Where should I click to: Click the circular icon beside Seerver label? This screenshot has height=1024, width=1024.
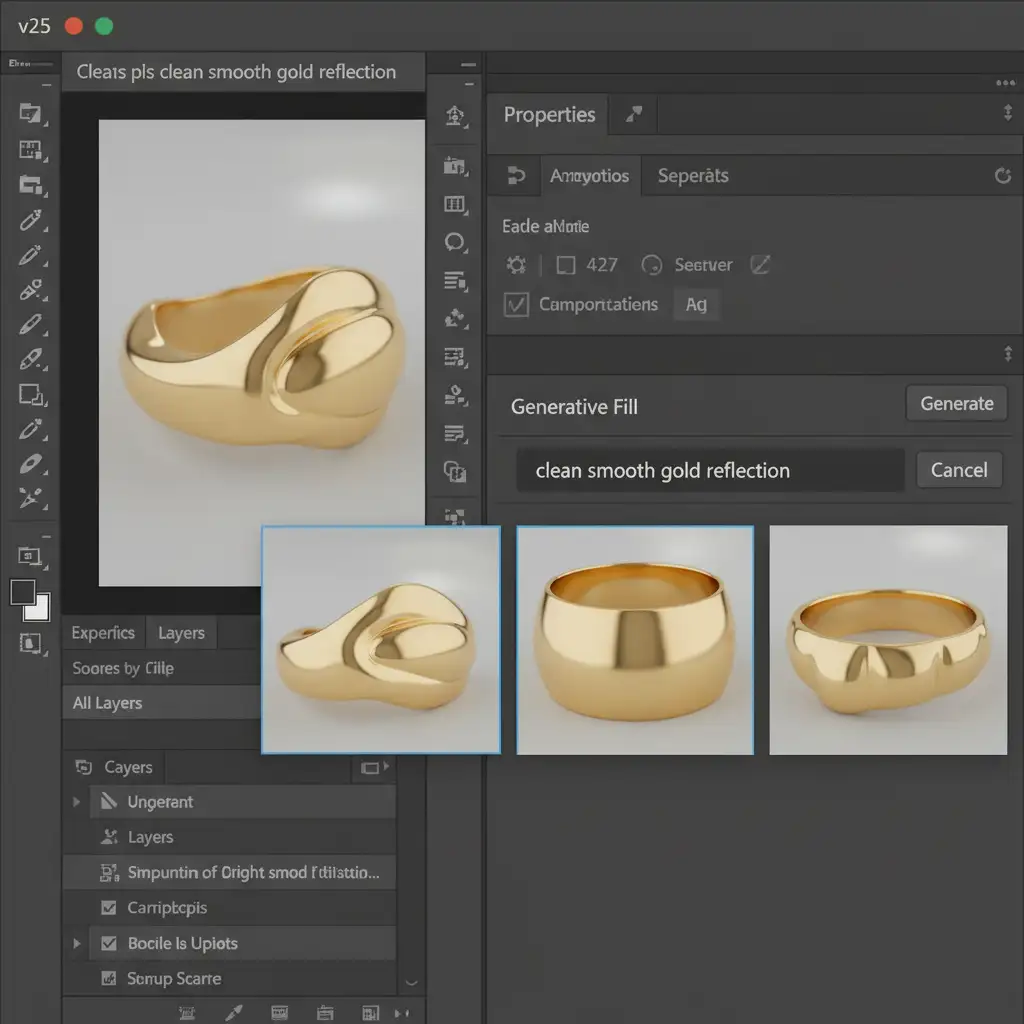652,265
